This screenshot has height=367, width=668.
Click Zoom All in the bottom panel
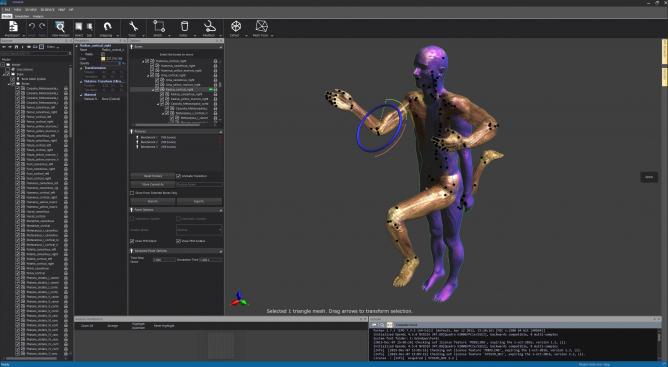(87, 326)
